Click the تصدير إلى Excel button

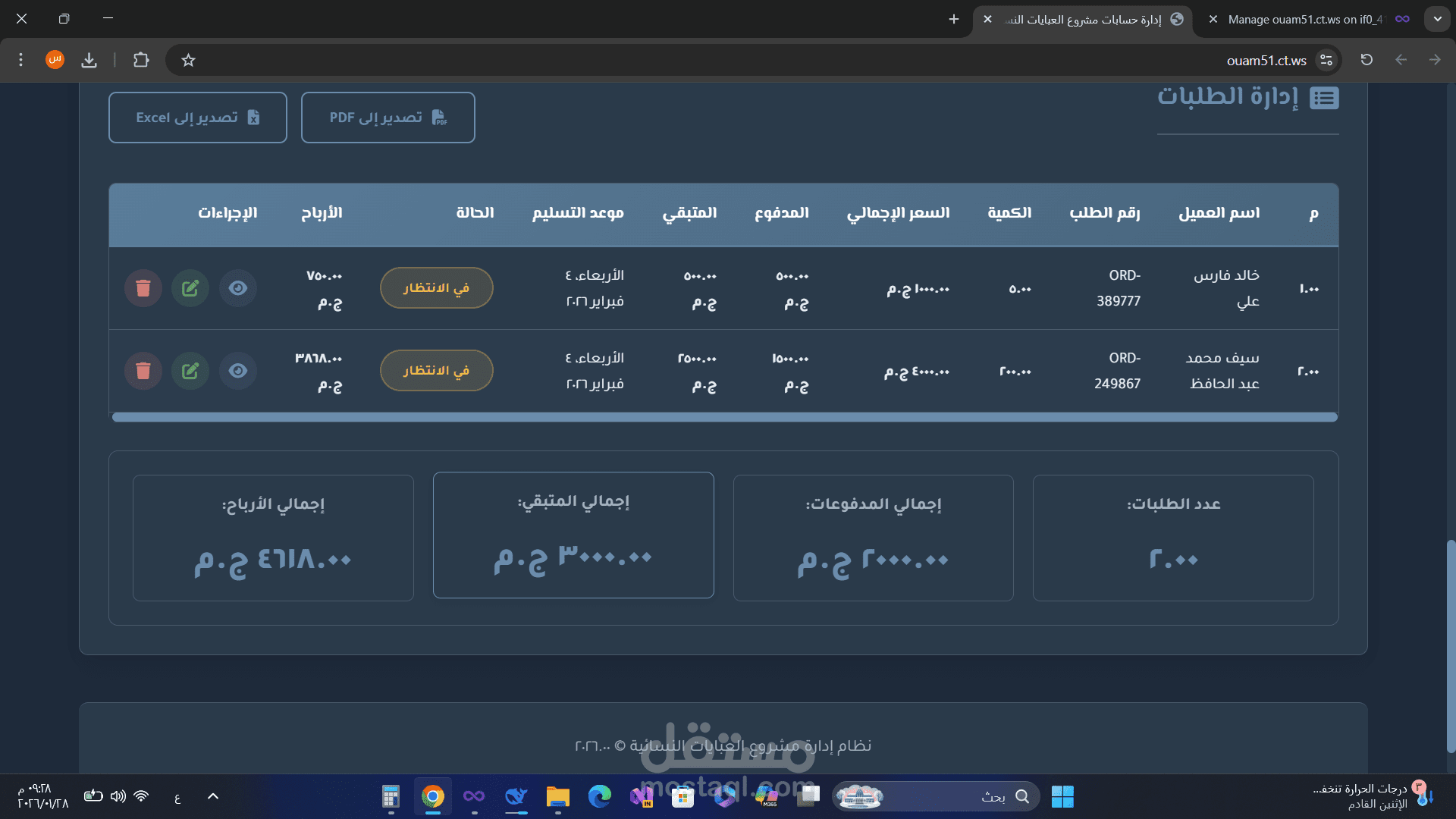click(x=197, y=118)
